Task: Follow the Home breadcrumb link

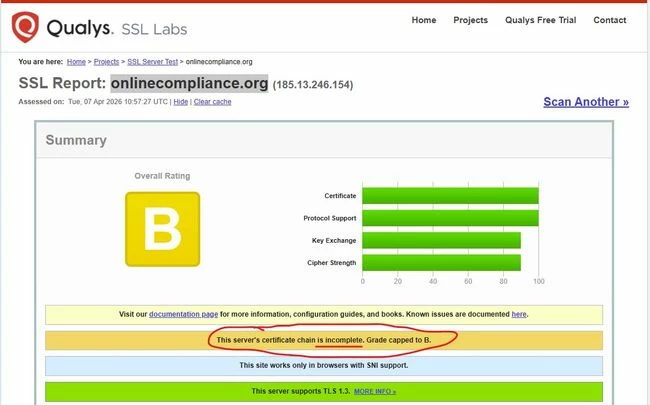Action: click(76, 62)
